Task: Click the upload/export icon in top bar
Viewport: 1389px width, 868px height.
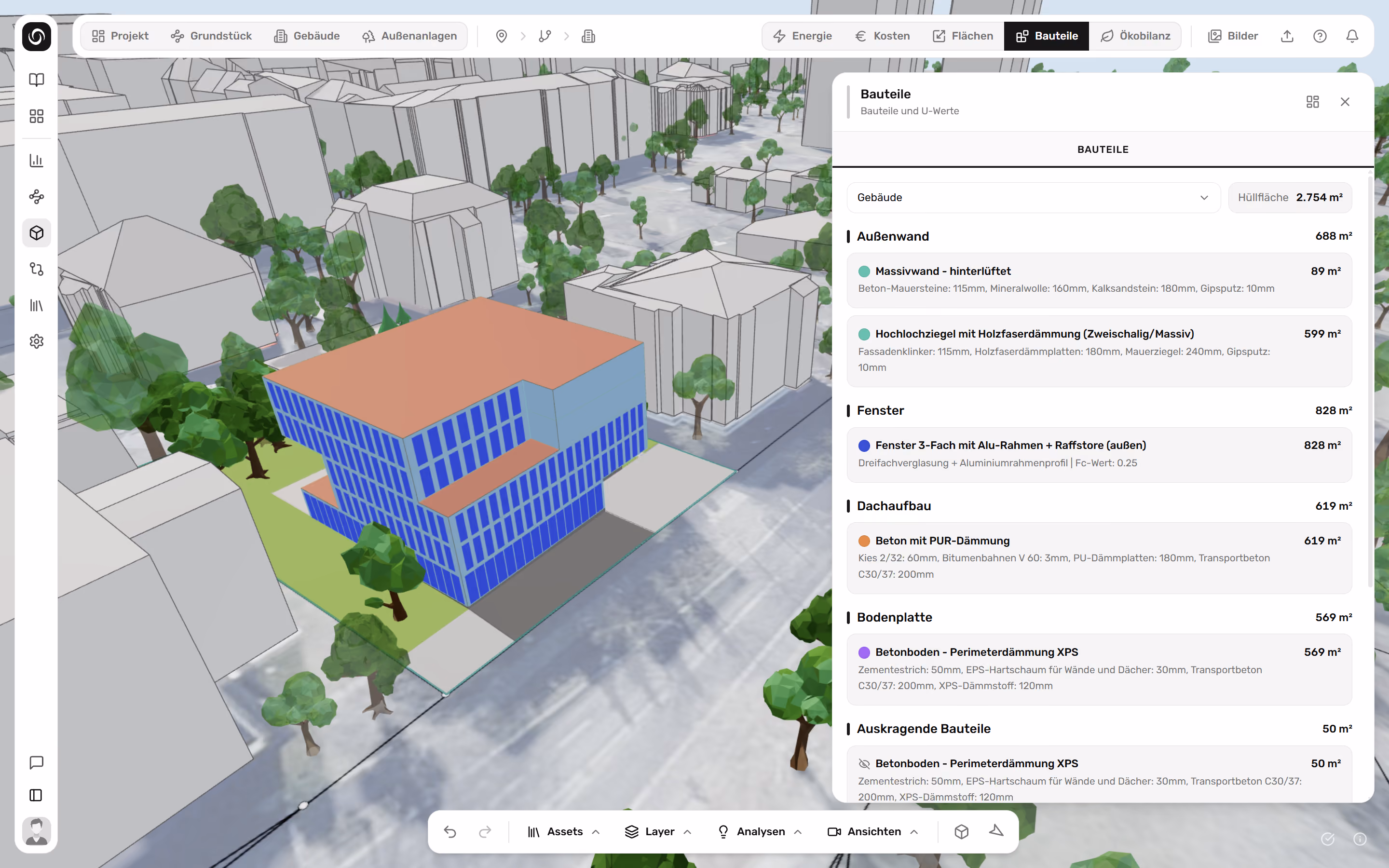Action: click(1287, 36)
